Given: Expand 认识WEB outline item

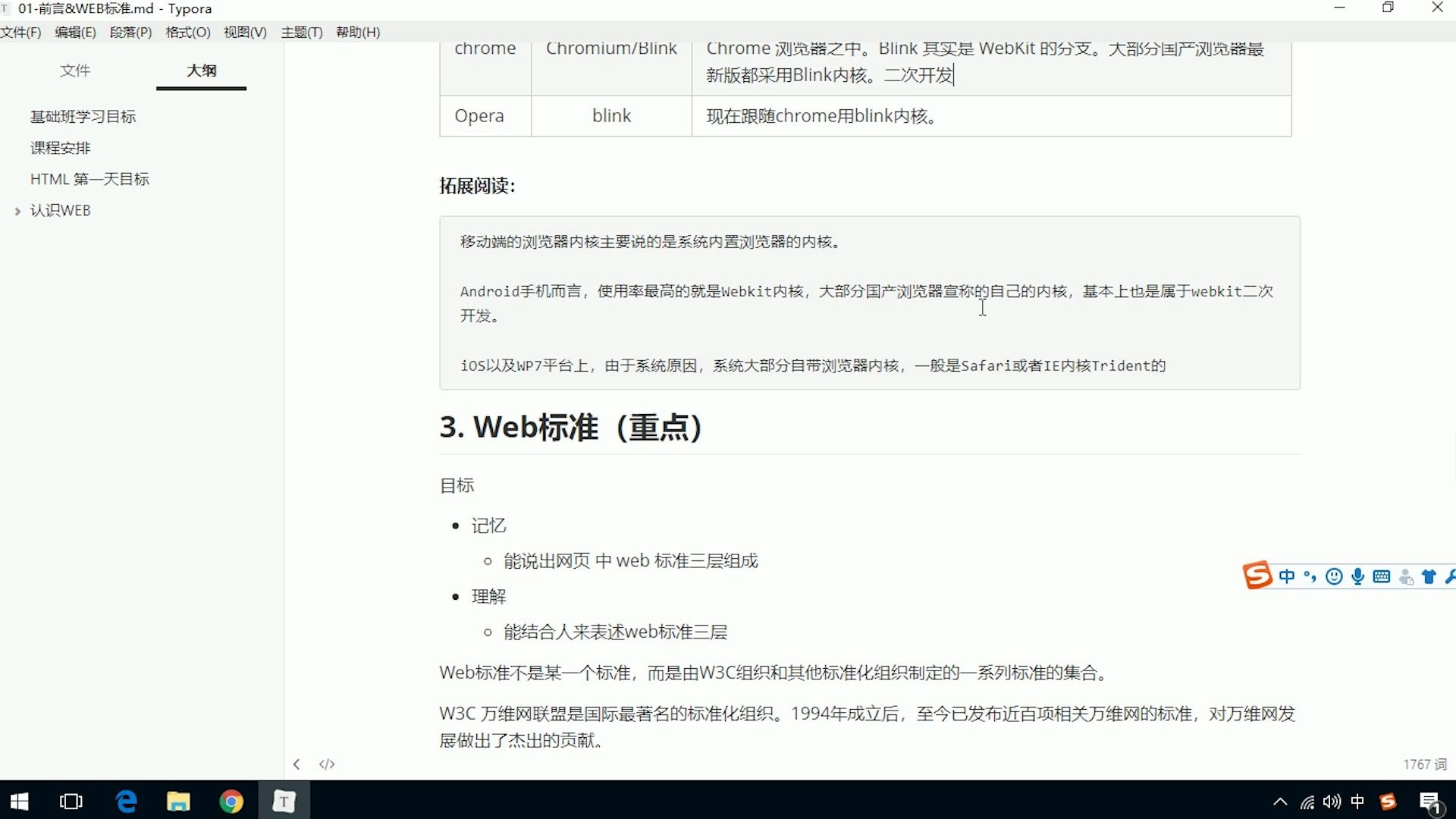Looking at the screenshot, I should click(x=17, y=212).
